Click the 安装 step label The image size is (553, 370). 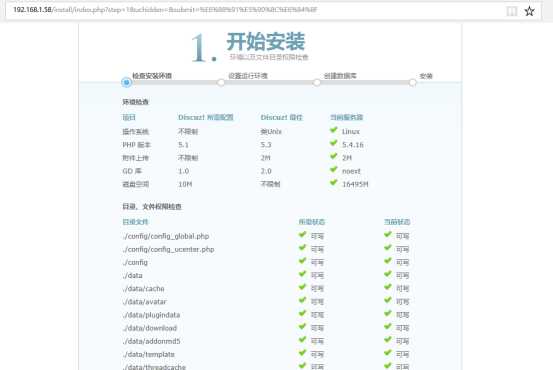click(426, 75)
